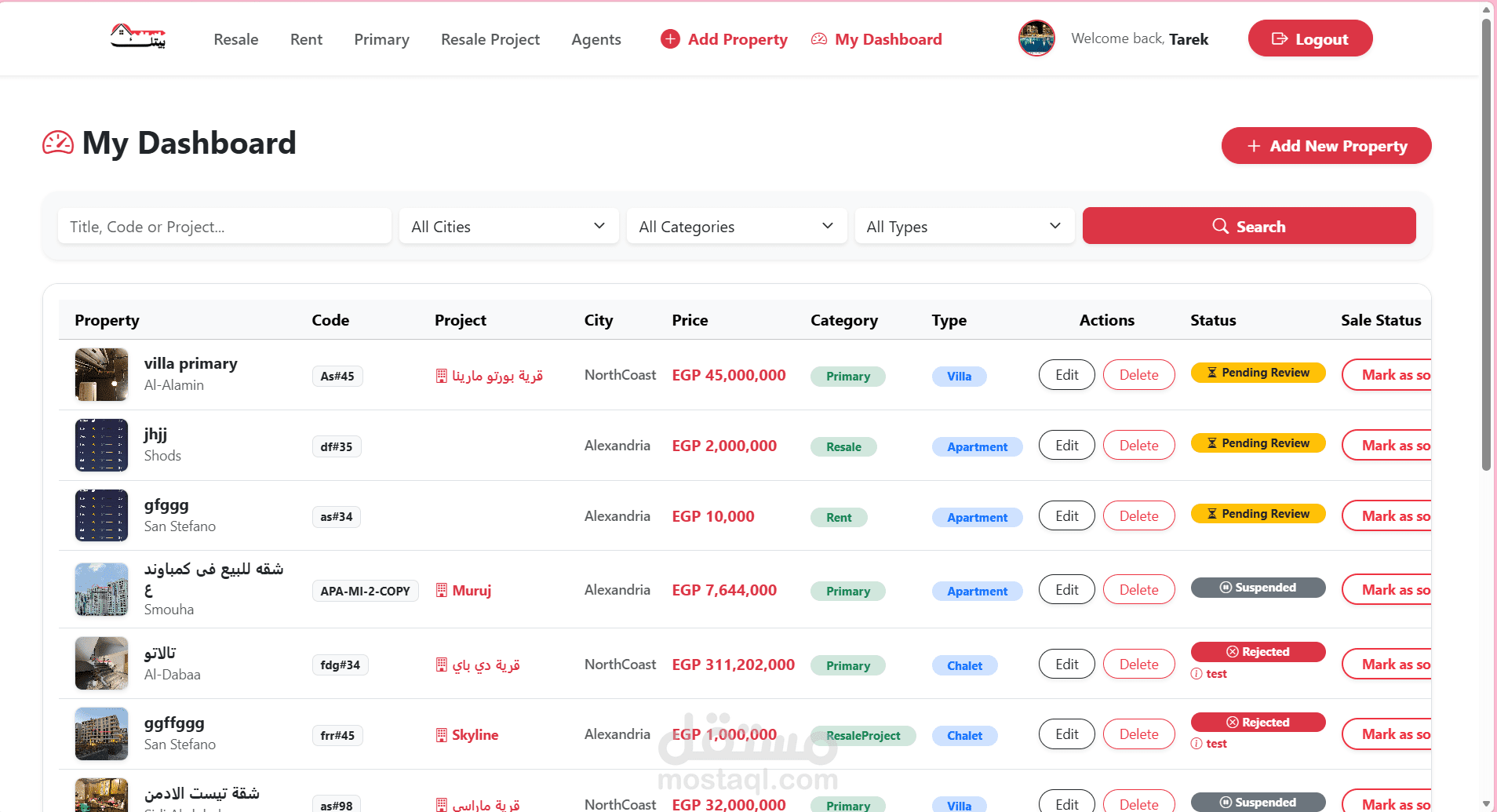Image resolution: width=1497 pixels, height=812 pixels.
Task: Focus the Title, Code or Project search field
Action: coord(224,227)
